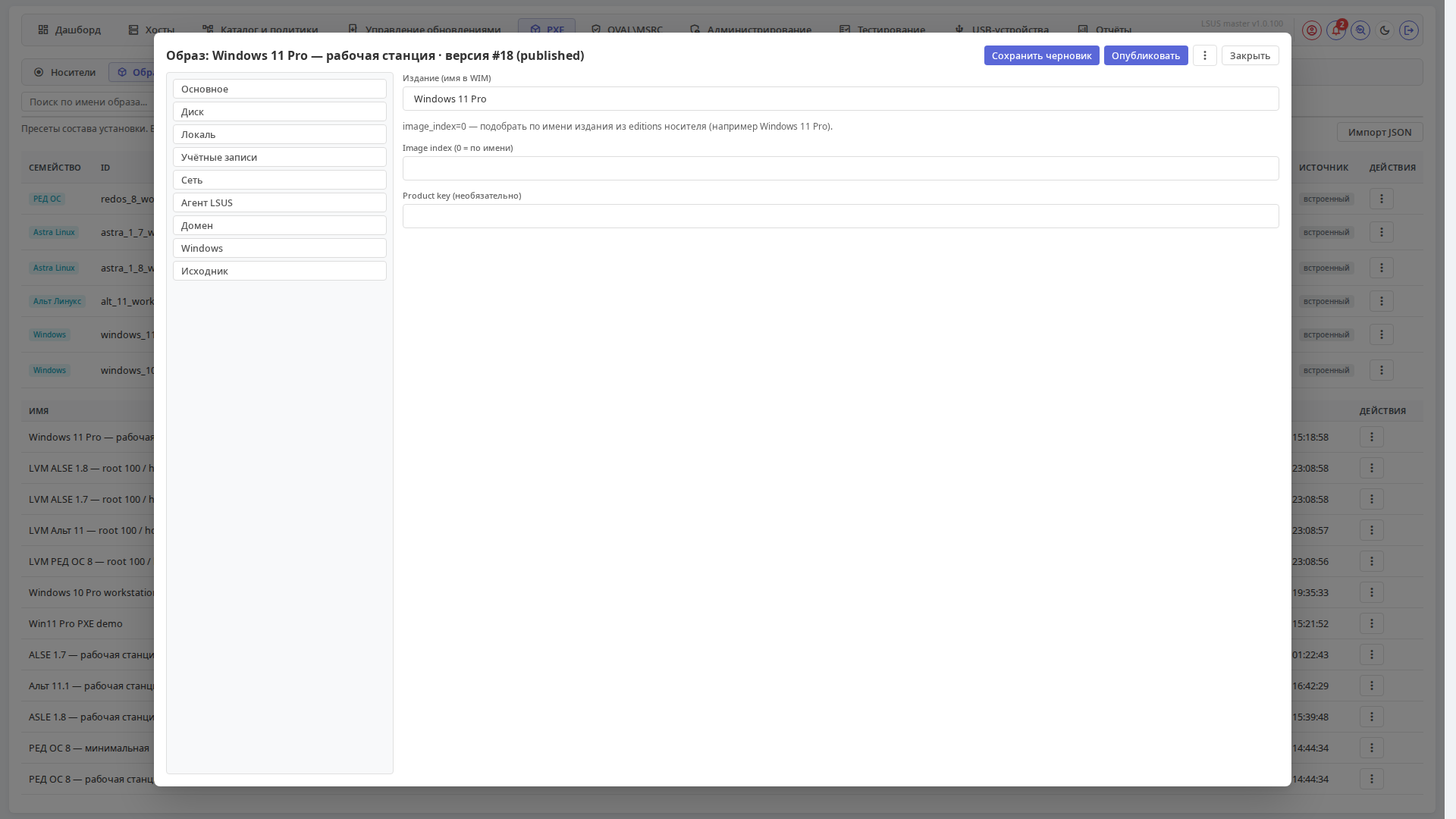The height and width of the screenshot is (819, 1456).
Task: Open the Домен section
Action: 280,225
